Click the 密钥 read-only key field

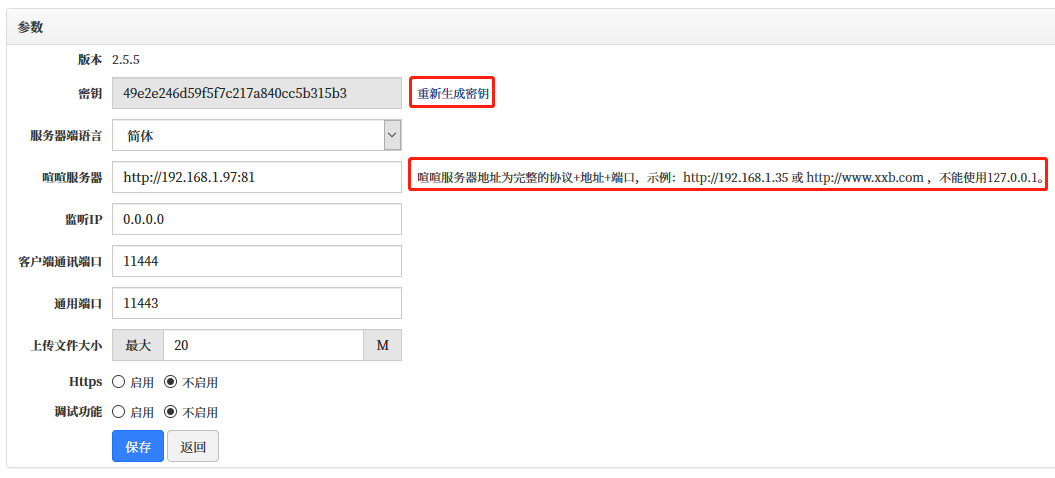click(256, 93)
